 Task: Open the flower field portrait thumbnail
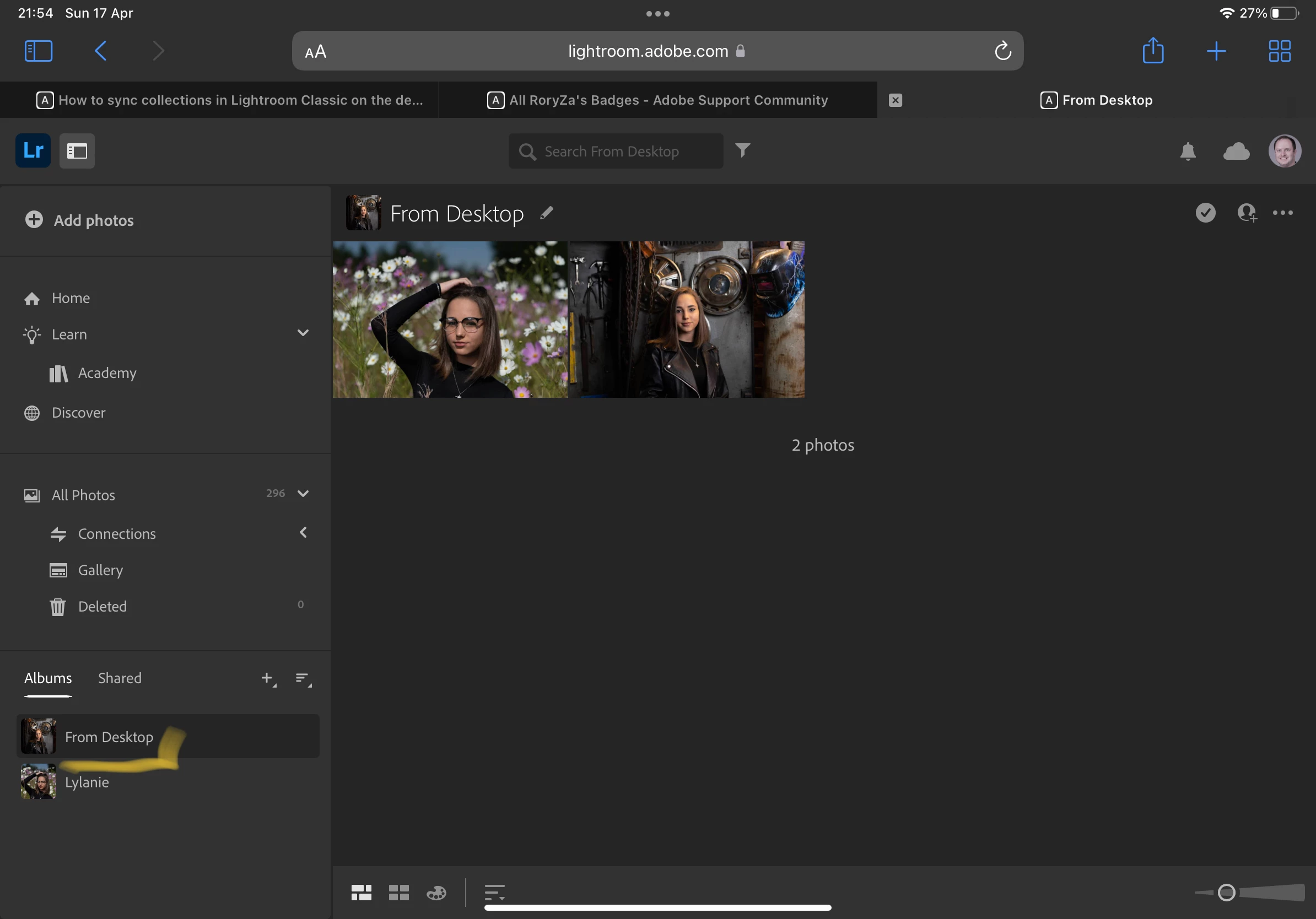point(450,319)
